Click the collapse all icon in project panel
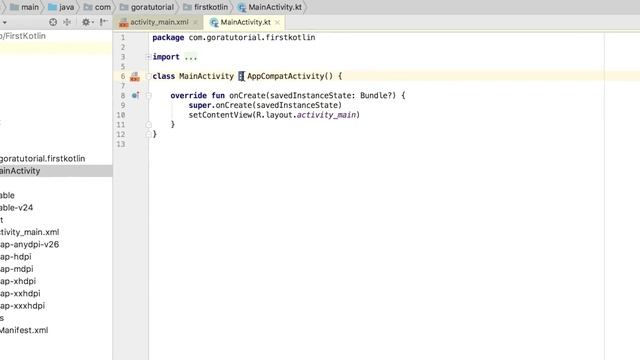Image resolution: width=640 pixels, height=360 pixels. click(x=67, y=22)
